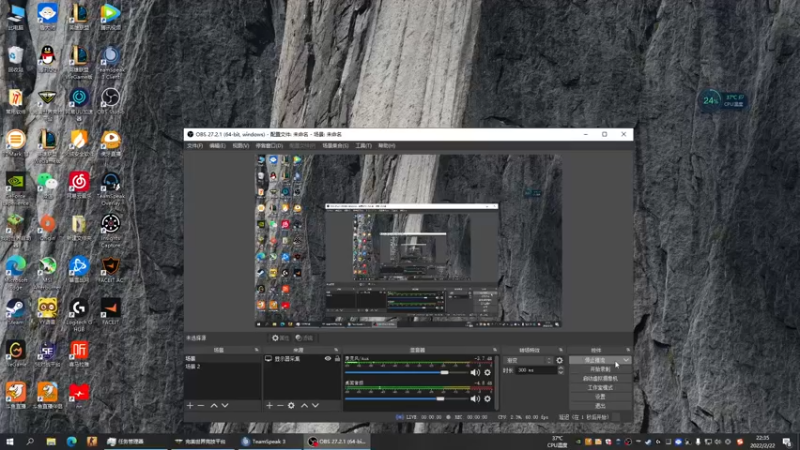The image size is (800, 450).
Task: Open transition properties gear icon
Action: pyautogui.click(x=559, y=360)
